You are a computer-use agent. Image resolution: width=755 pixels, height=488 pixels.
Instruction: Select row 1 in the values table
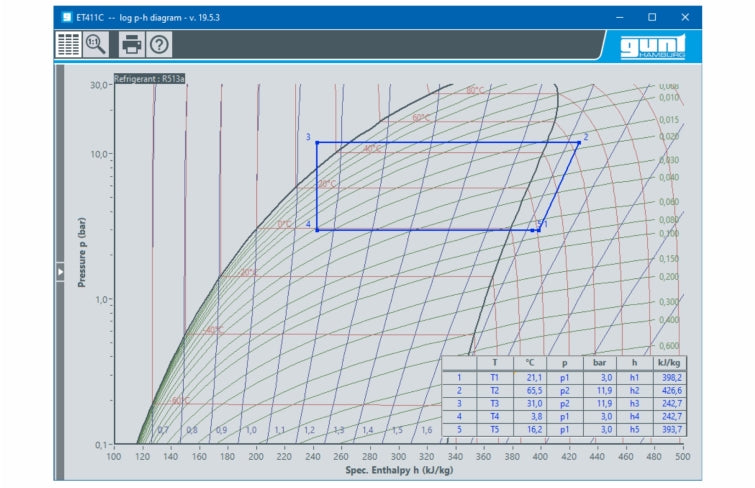click(x=459, y=376)
